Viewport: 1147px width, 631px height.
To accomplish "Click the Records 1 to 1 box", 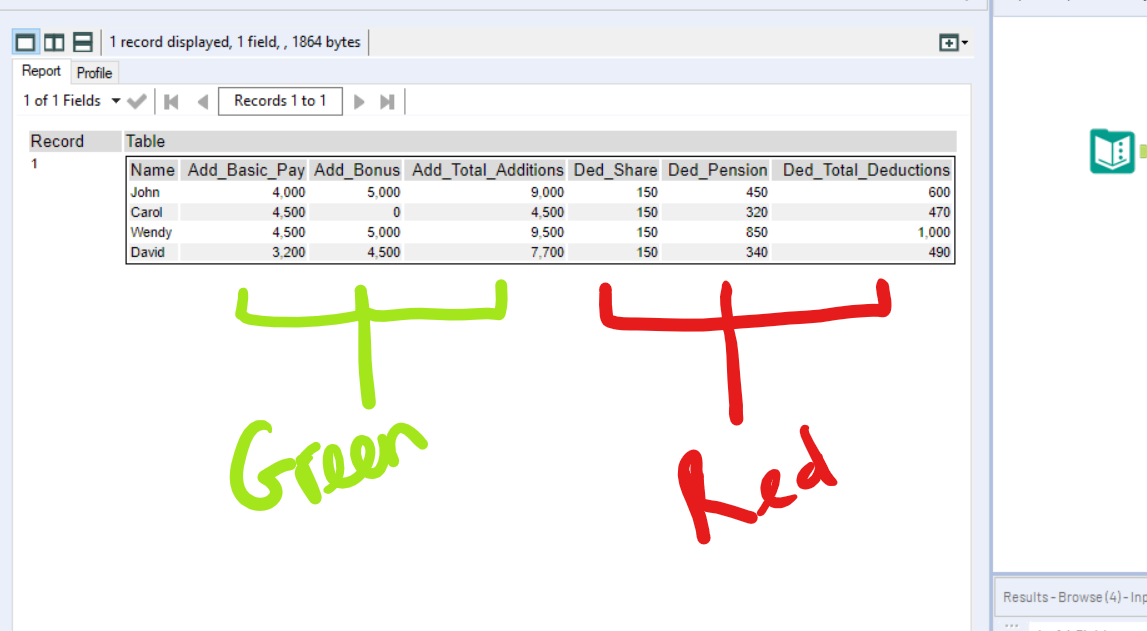I will pos(280,101).
